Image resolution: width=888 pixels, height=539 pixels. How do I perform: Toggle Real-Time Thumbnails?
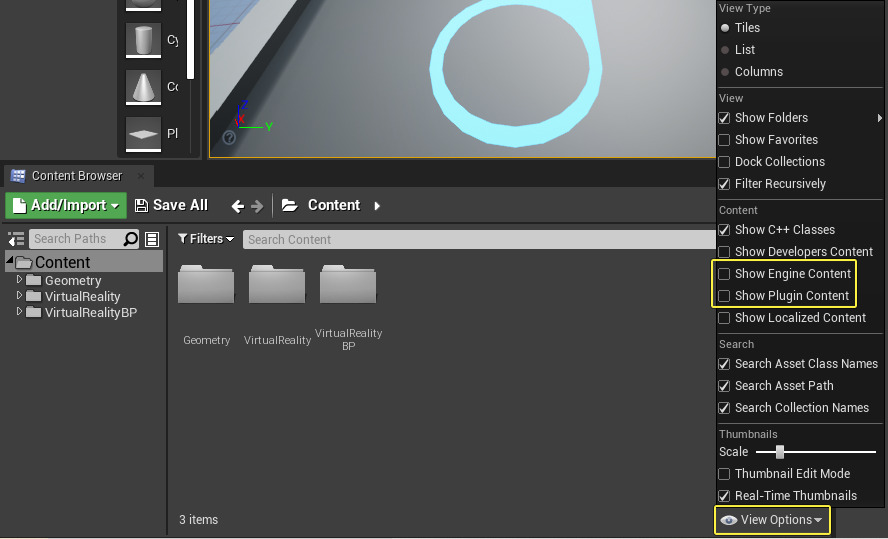coord(724,496)
